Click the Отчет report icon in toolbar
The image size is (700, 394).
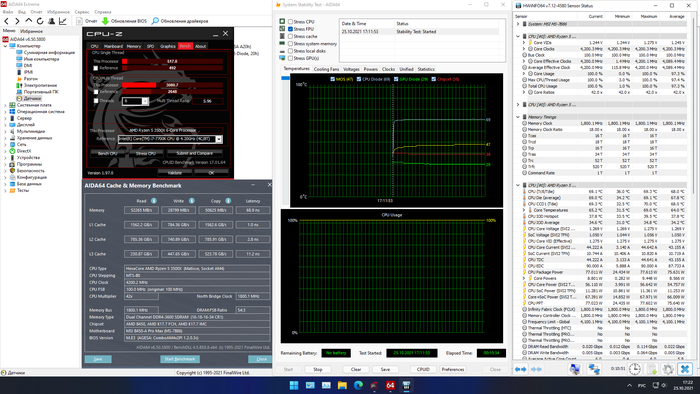[x=79, y=21]
